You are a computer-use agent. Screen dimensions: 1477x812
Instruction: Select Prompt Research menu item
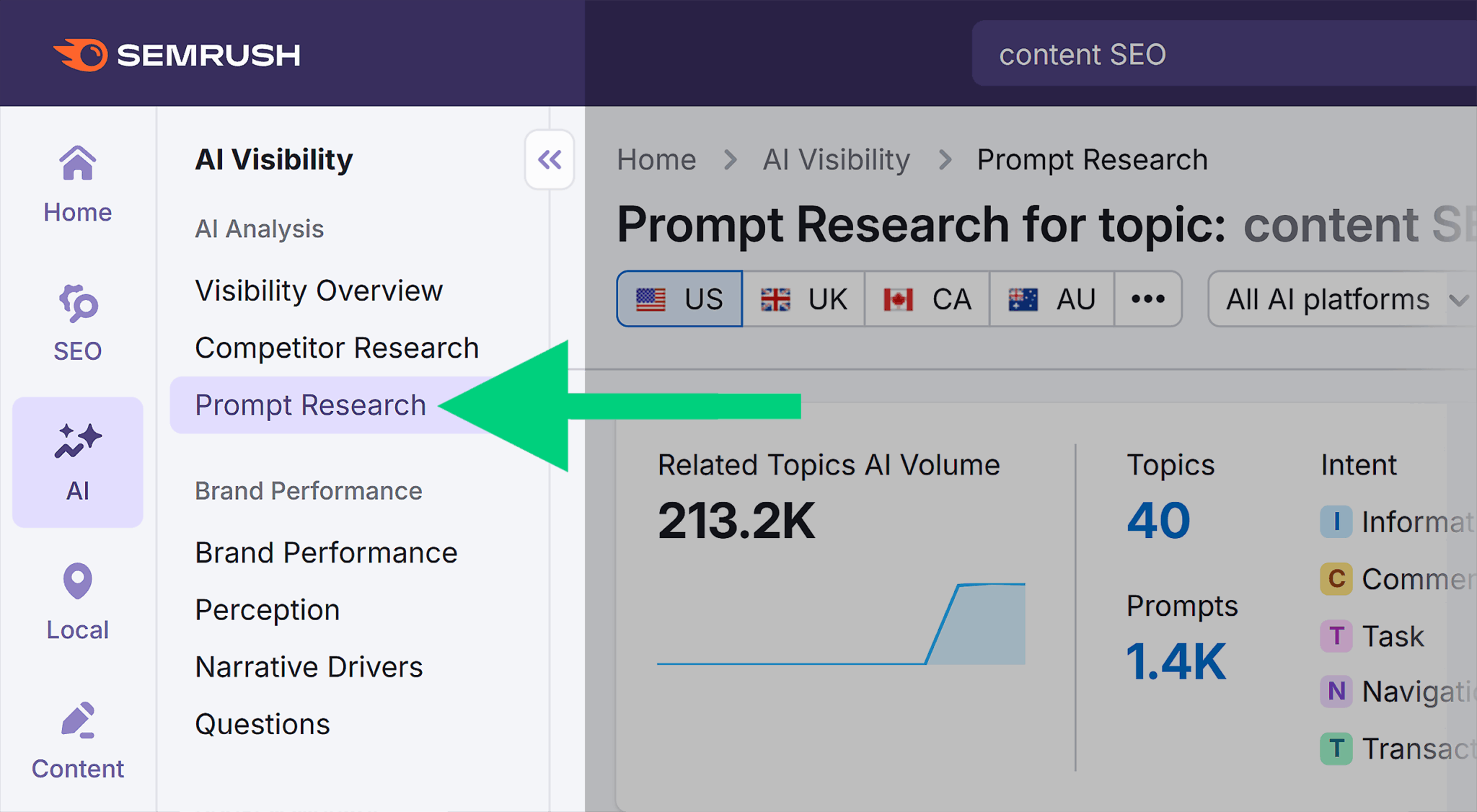(x=311, y=405)
